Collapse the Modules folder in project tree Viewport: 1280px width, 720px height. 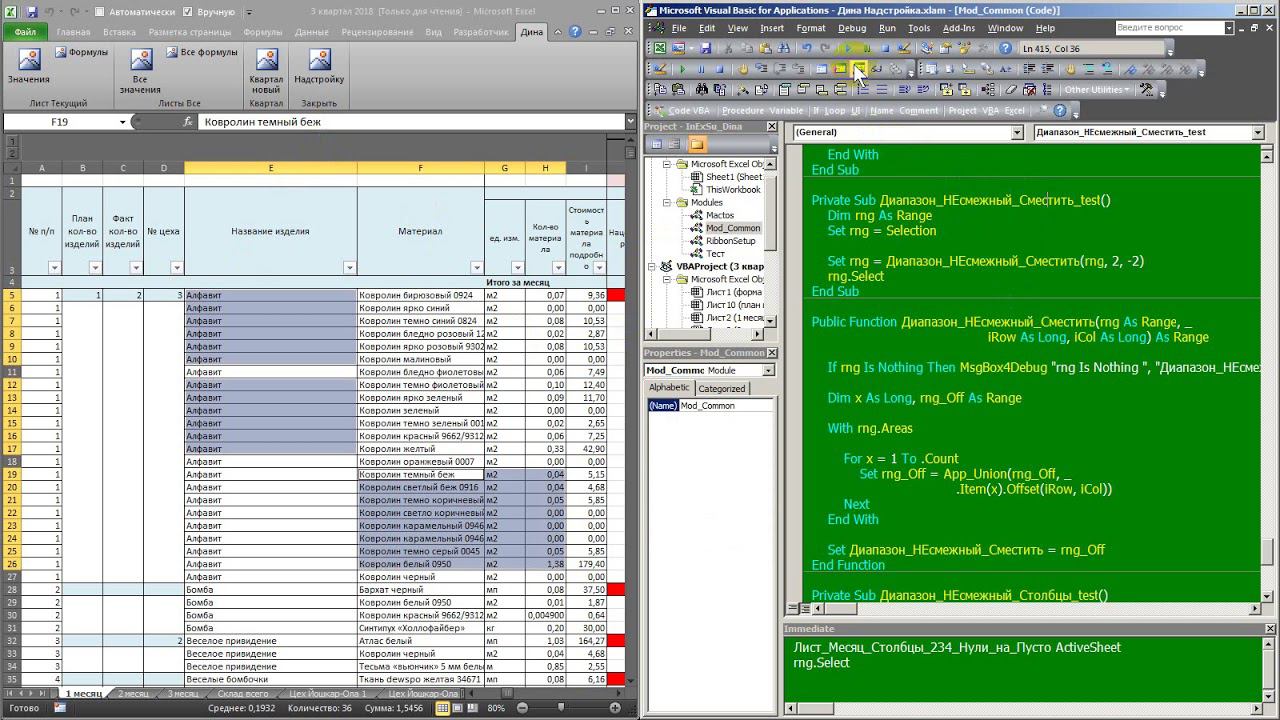pos(667,203)
